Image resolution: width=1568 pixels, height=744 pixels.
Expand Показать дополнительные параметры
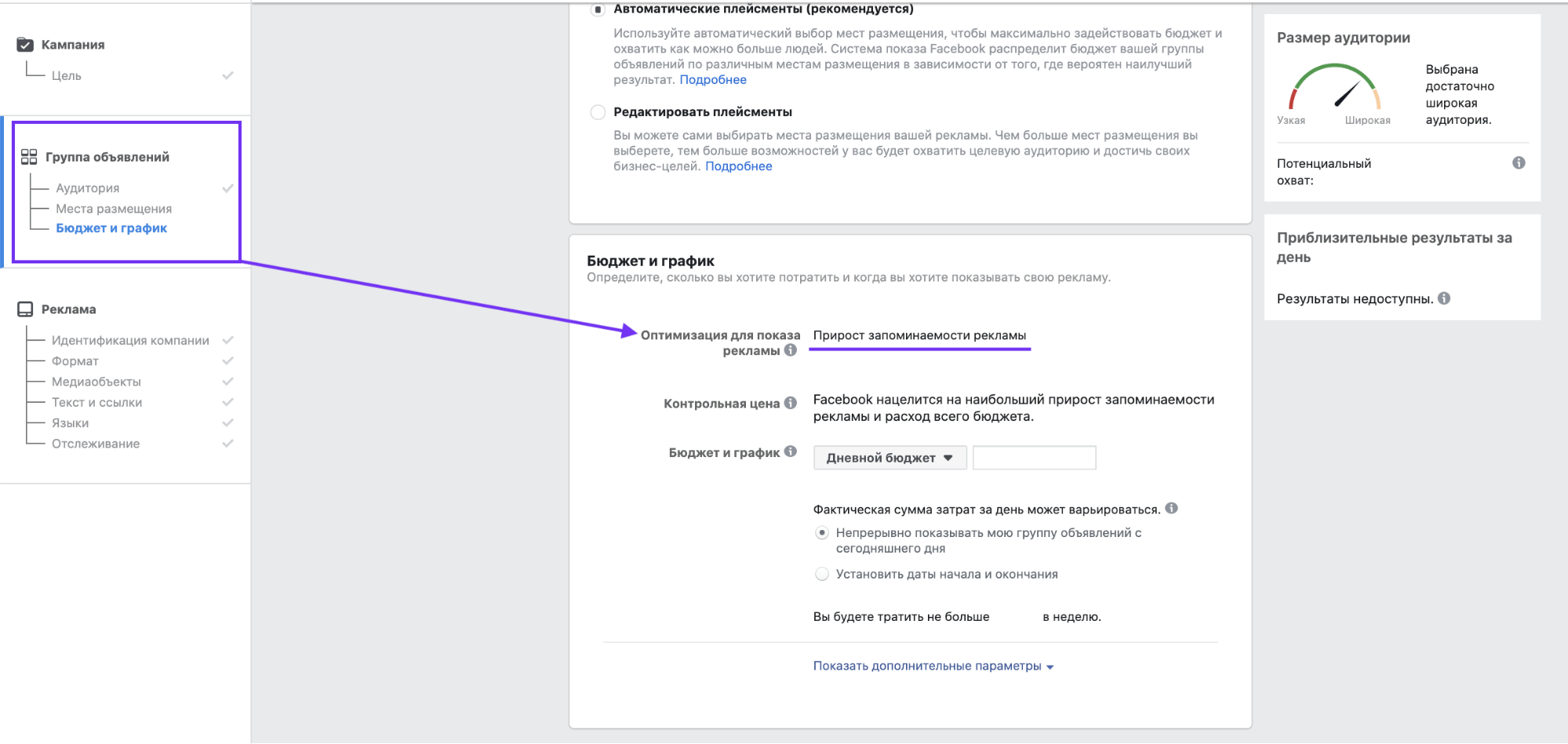(x=933, y=666)
